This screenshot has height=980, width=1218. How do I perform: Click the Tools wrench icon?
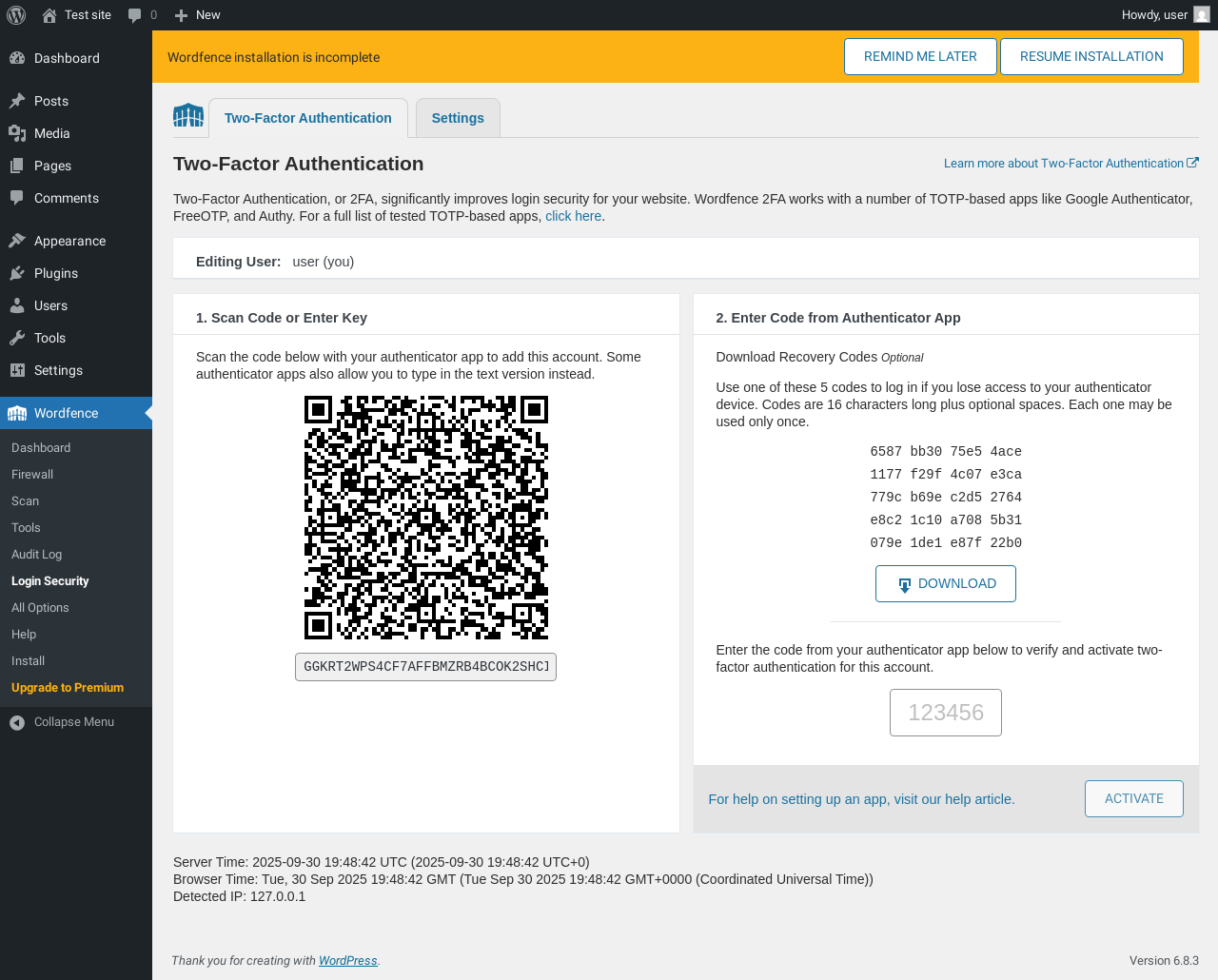click(x=17, y=338)
